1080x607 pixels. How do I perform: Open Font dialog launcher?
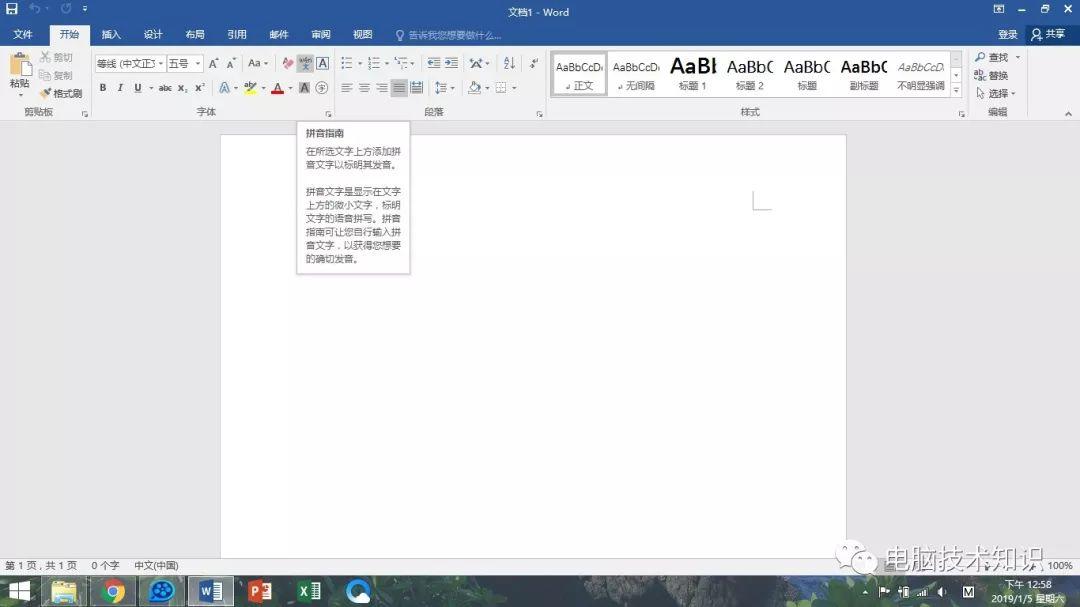pos(328,114)
